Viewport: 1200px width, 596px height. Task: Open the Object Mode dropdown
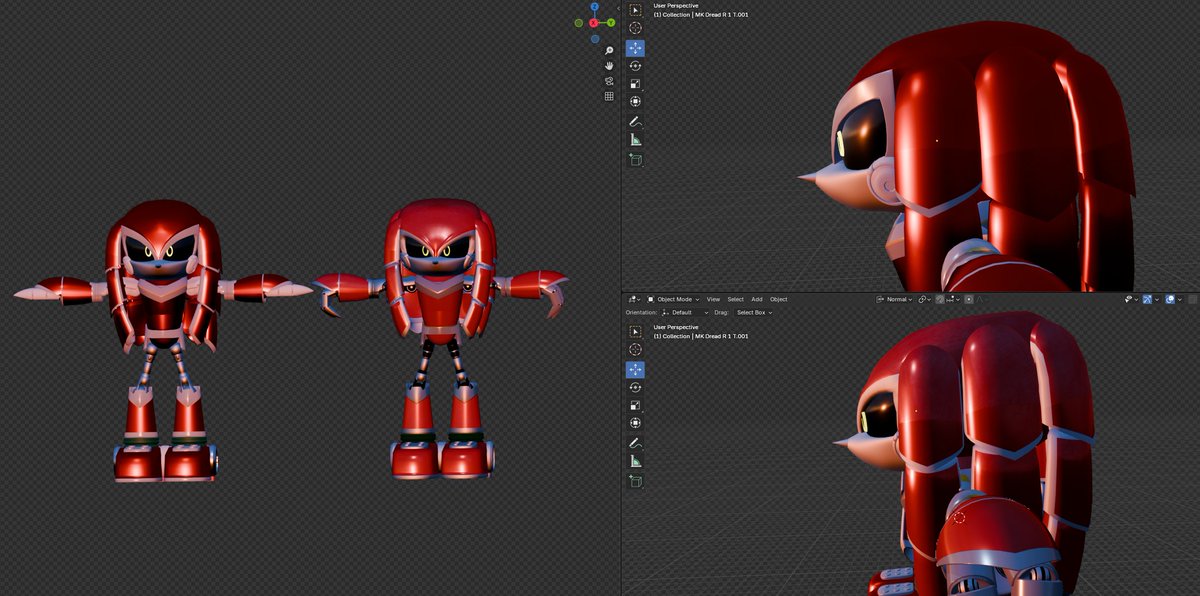click(x=673, y=299)
